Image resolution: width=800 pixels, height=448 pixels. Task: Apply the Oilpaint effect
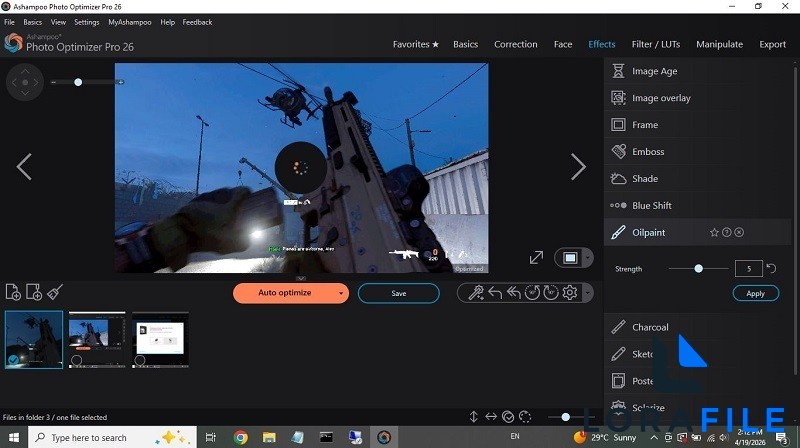coord(756,293)
